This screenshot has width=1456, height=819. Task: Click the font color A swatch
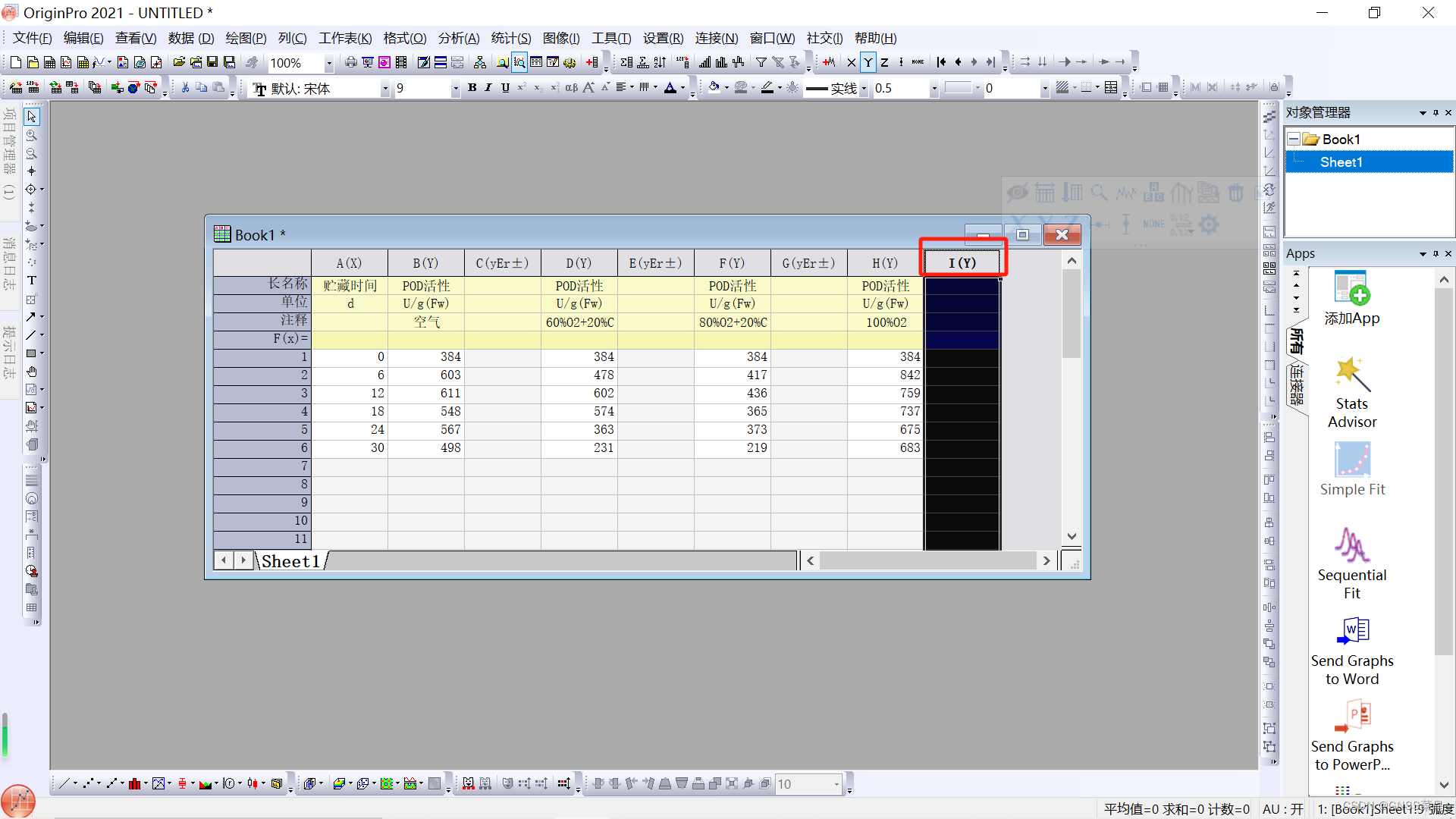coord(670,88)
